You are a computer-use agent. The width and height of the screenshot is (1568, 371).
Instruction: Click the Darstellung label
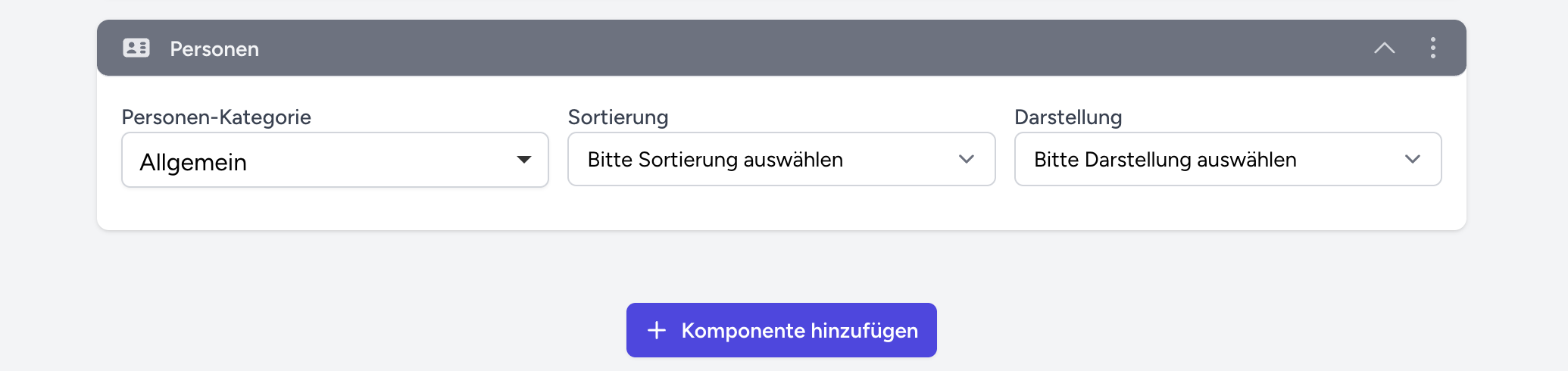1067,117
